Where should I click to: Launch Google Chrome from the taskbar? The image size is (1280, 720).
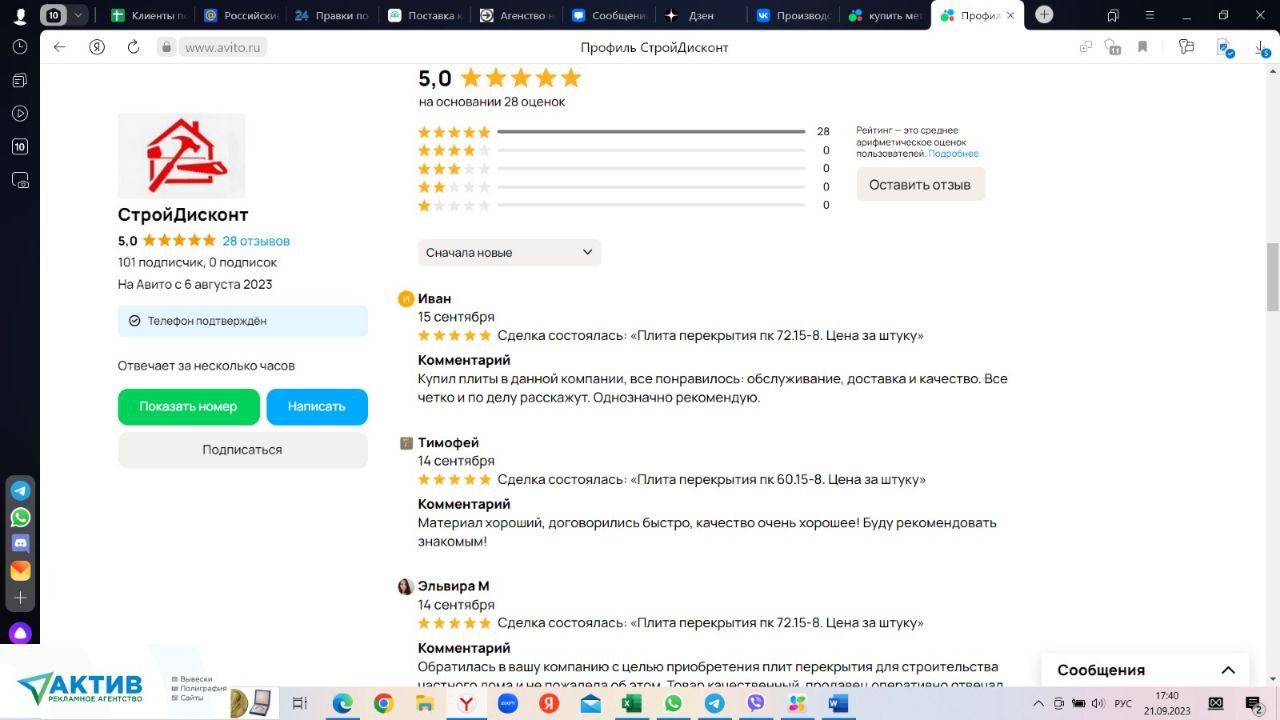point(383,704)
